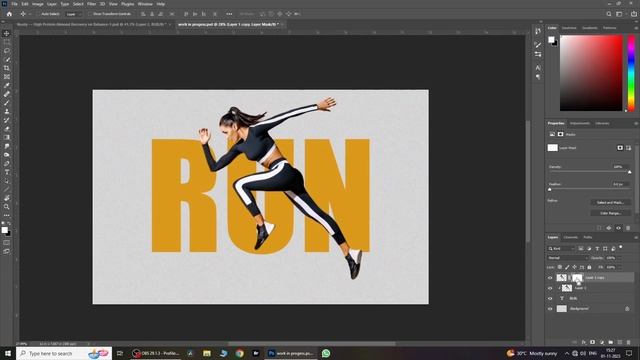
Task: Delete layer using trash icon in Layers panel
Action: [629, 342]
